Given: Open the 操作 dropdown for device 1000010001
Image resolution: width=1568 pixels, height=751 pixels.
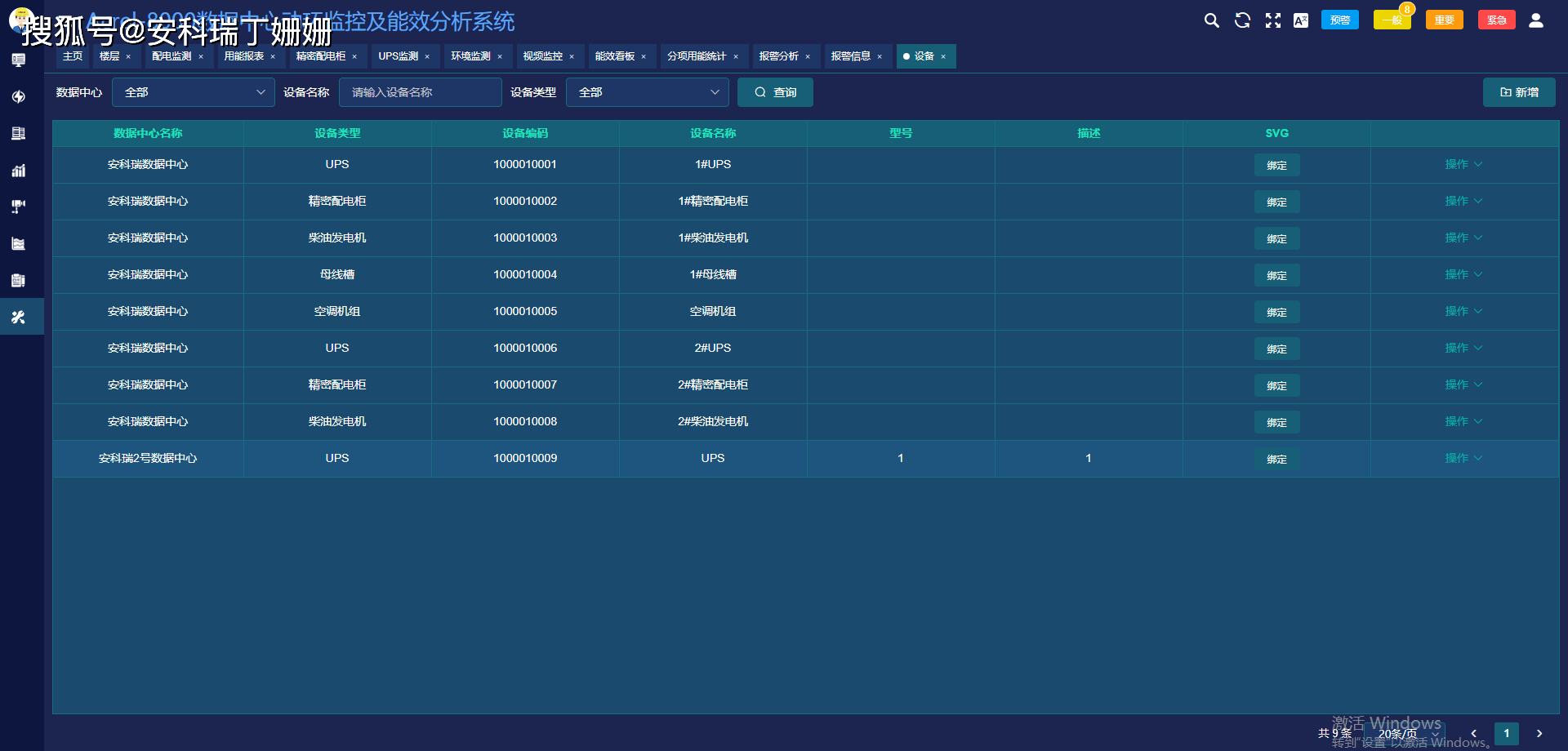Looking at the screenshot, I should click(1463, 165).
